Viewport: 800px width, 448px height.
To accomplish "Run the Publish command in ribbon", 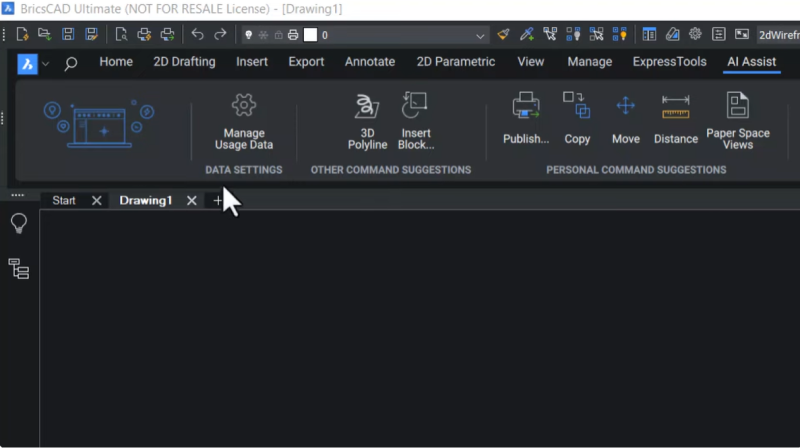I will [526, 118].
